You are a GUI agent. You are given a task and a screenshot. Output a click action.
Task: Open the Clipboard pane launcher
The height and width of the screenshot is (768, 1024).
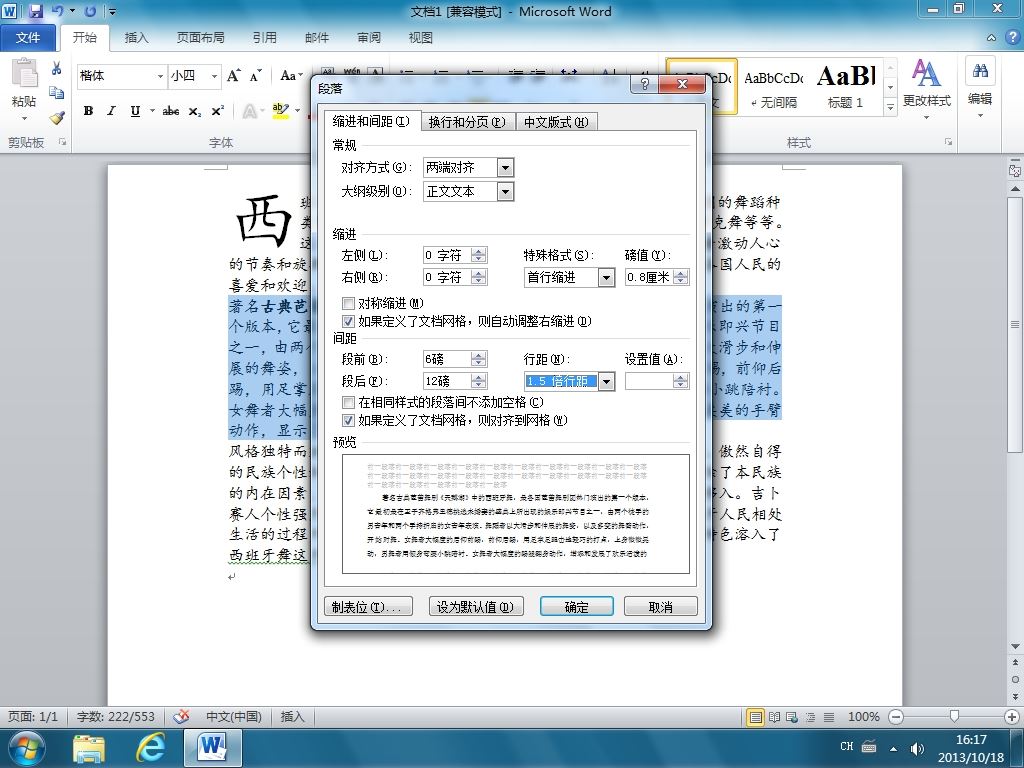pyautogui.click(x=63, y=142)
